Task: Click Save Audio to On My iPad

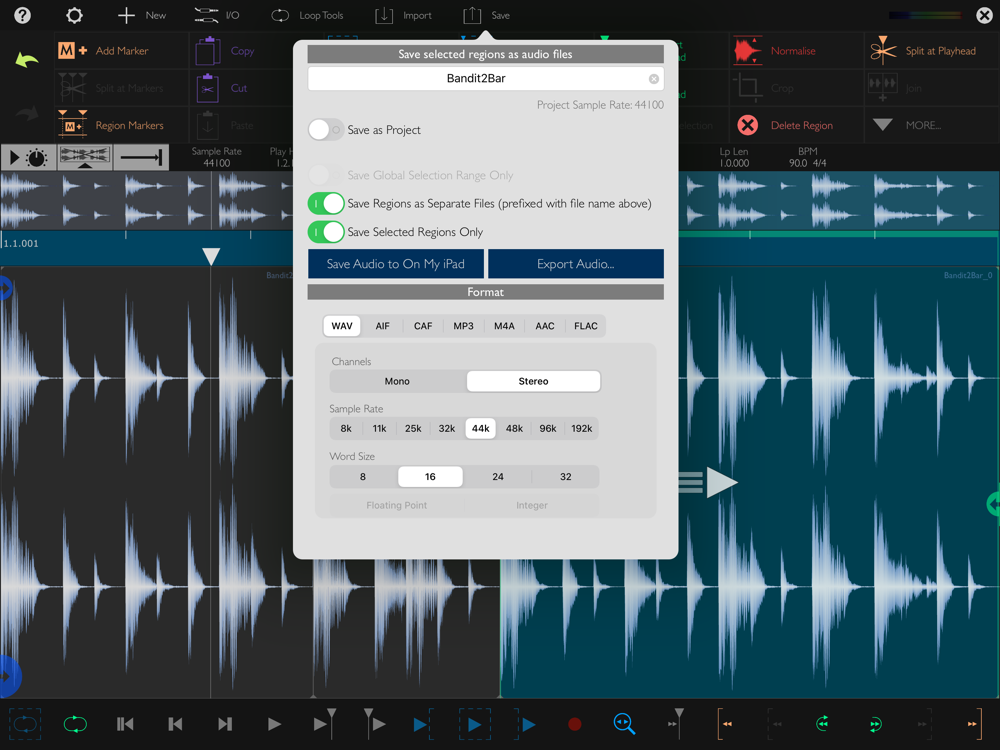Action: pyautogui.click(x=395, y=264)
